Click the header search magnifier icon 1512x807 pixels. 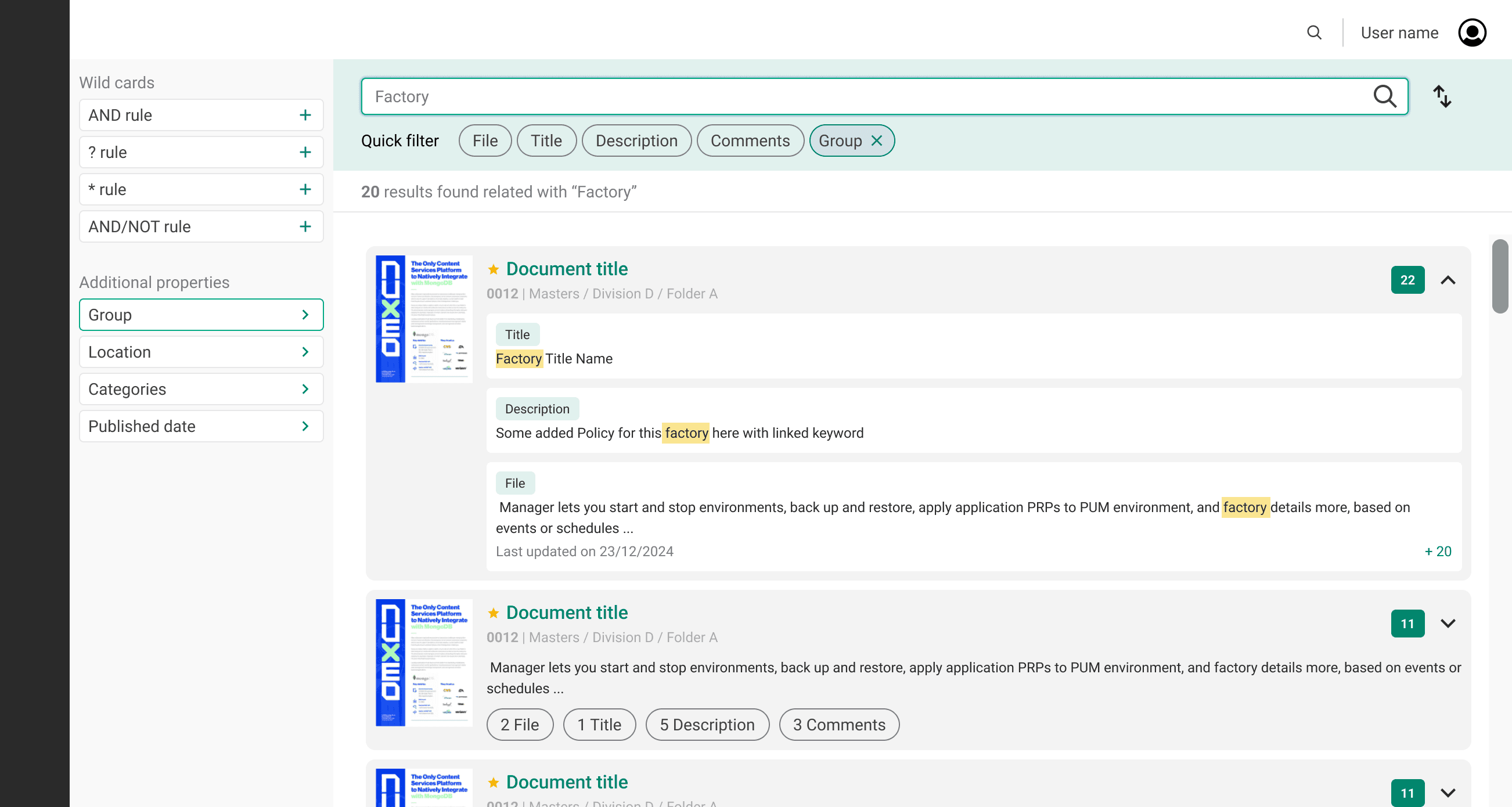tap(1313, 33)
